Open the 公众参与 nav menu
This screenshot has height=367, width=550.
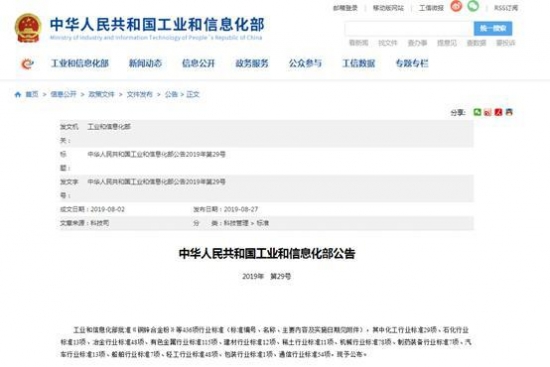click(x=305, y=64)
